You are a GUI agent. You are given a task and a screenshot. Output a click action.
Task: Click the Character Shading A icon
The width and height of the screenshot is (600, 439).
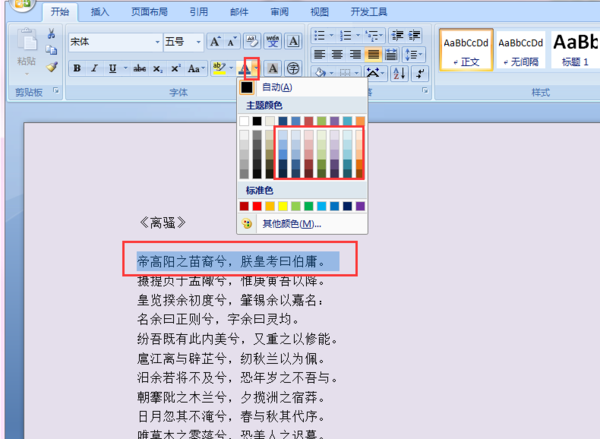pos(273,69)
